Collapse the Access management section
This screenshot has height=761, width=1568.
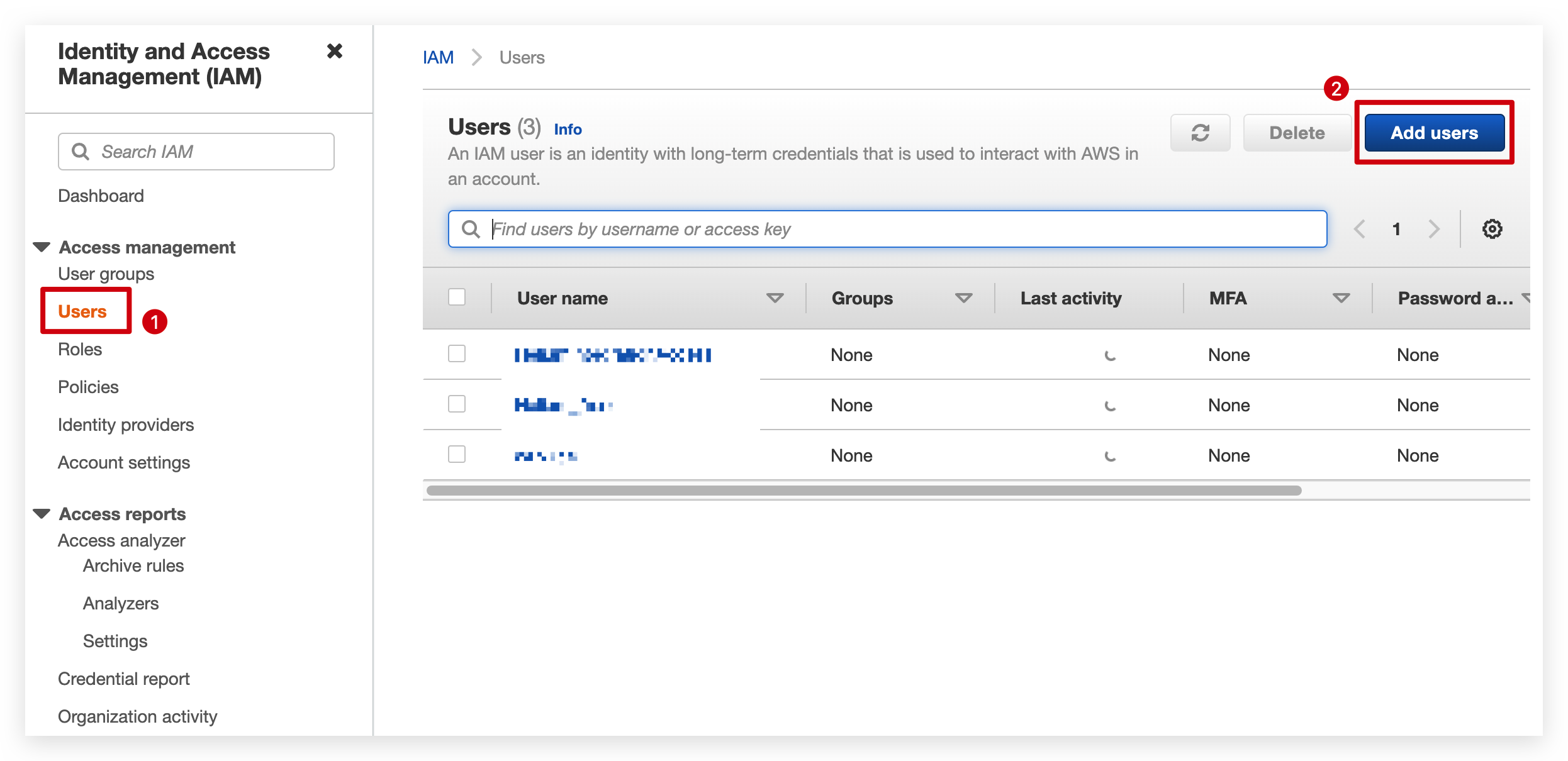coord(42,247)
